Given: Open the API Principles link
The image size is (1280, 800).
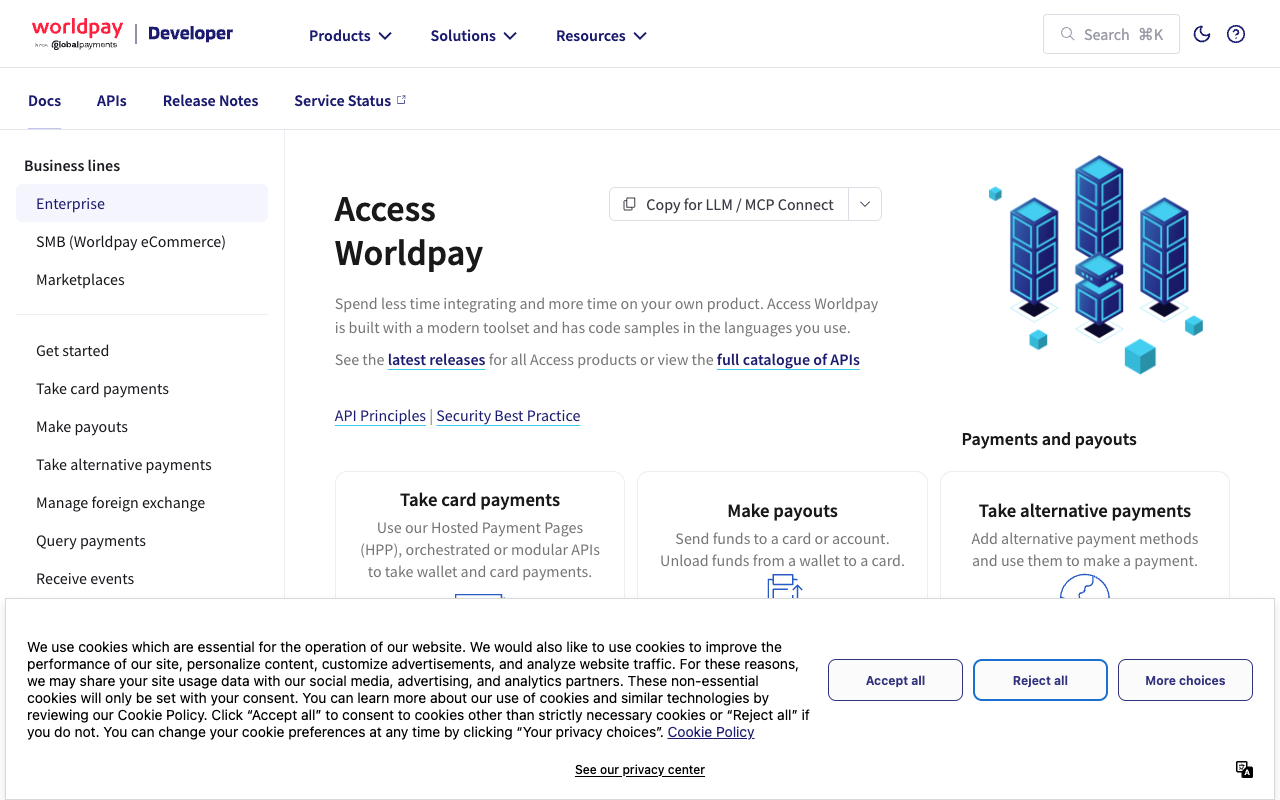Looking at the screenshot, I should coord(380,416).
